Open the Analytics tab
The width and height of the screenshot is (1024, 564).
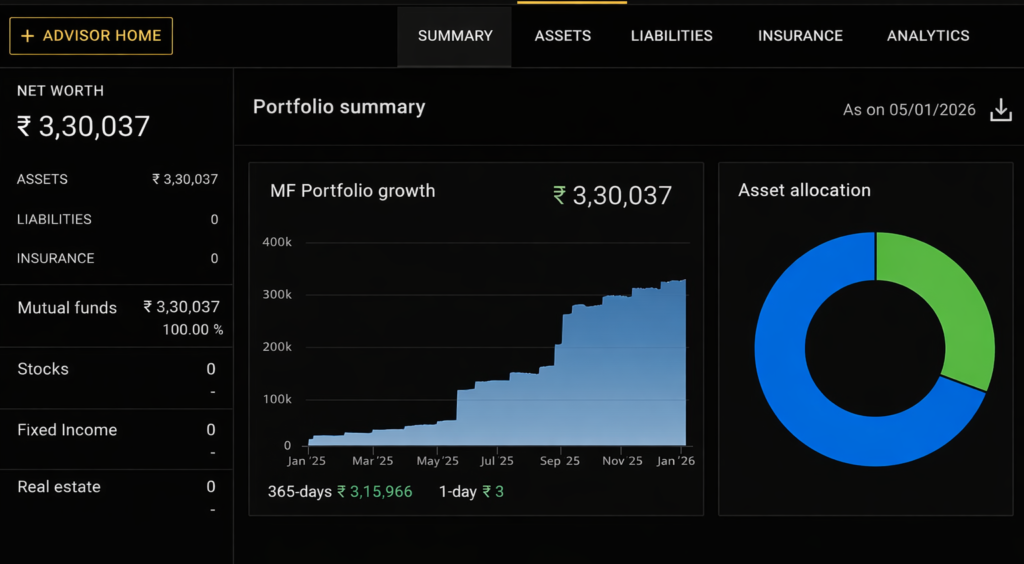tap(927, 36)
